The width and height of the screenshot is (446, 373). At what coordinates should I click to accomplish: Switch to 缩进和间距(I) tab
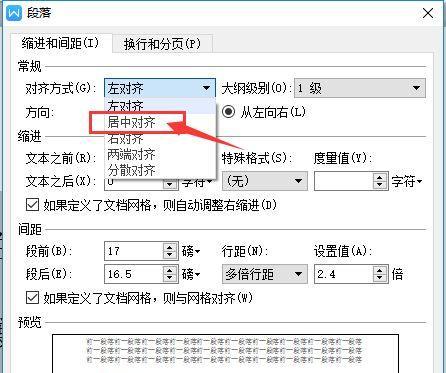coord(60,43)
